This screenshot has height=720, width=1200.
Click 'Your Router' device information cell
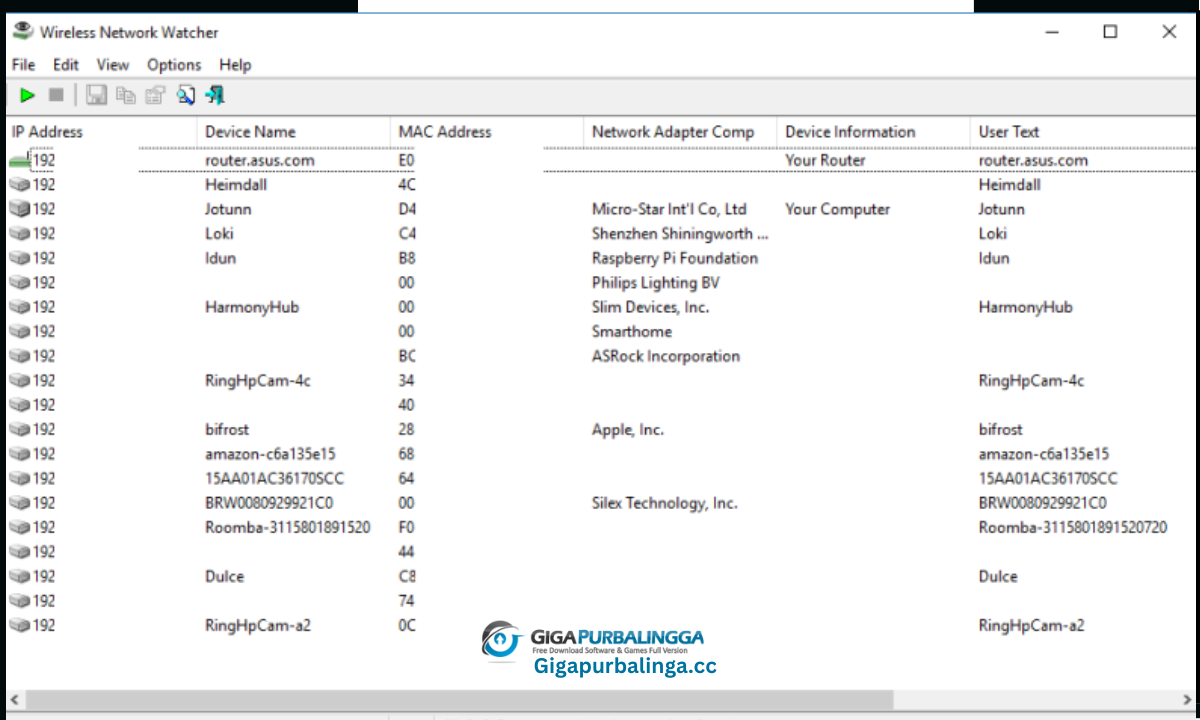pyautogui.click(x=825, y=160)
